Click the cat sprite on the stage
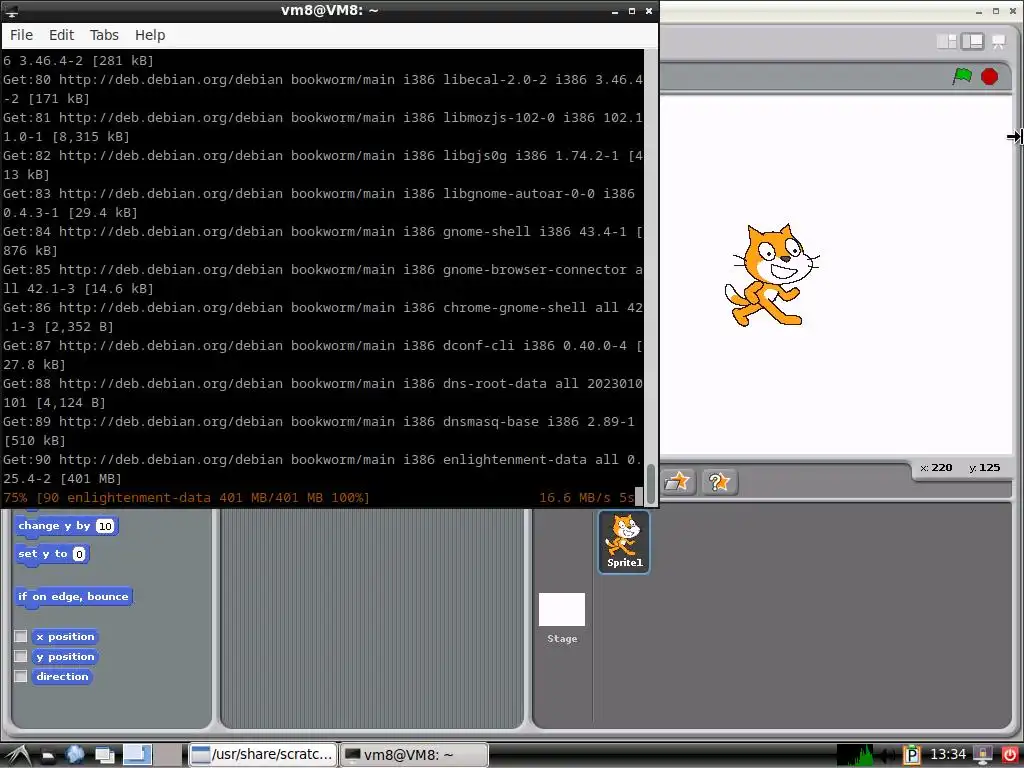 coord(771,275)
